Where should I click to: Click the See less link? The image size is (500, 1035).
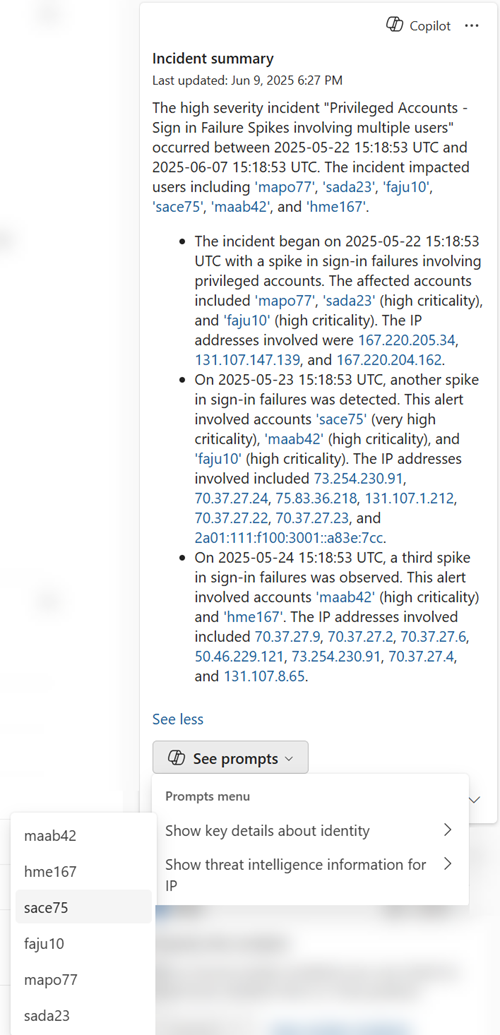pyautogui.click(x=178, y=719)
